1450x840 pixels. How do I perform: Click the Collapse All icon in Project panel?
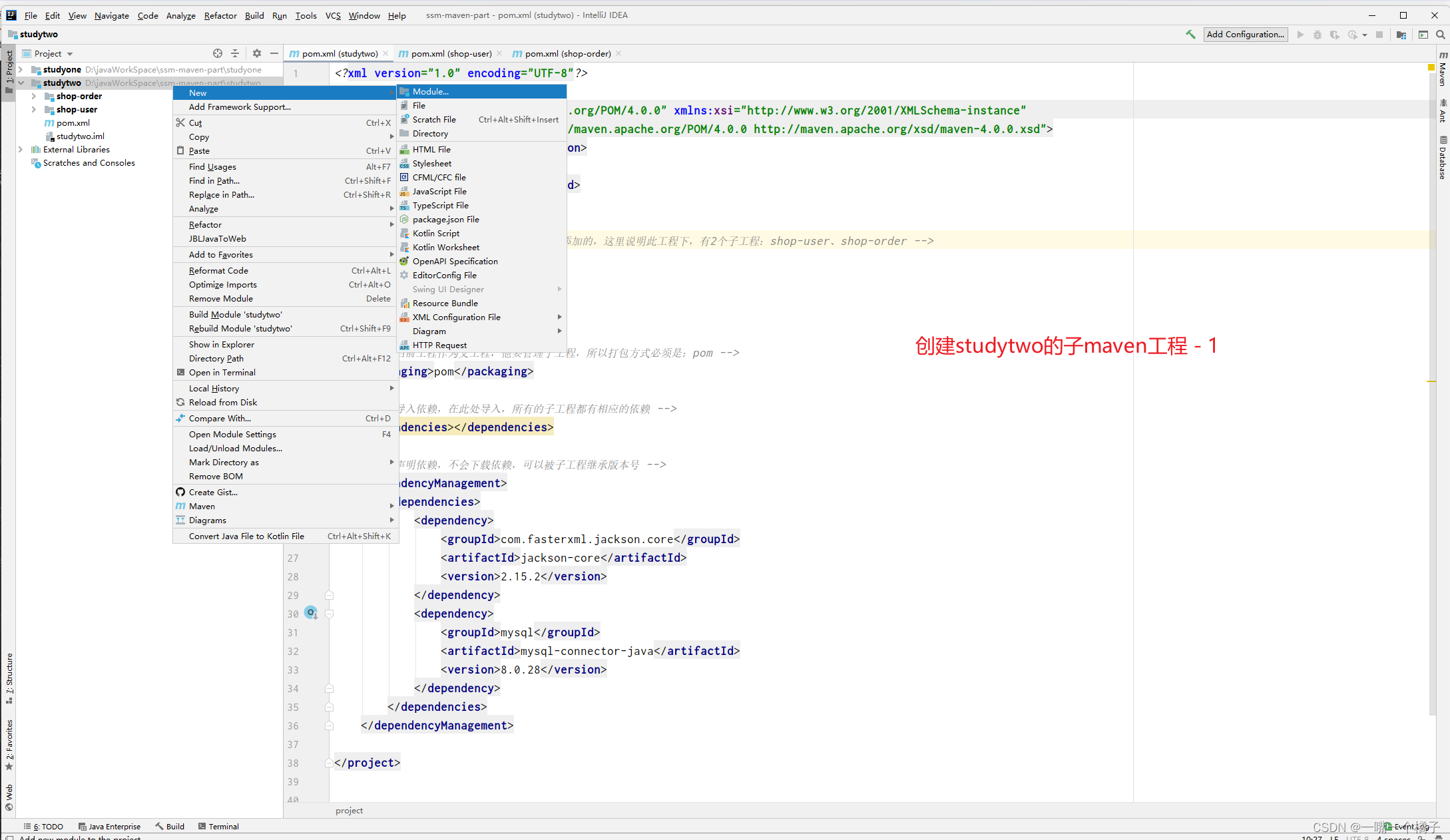click(x=235, y=53)
